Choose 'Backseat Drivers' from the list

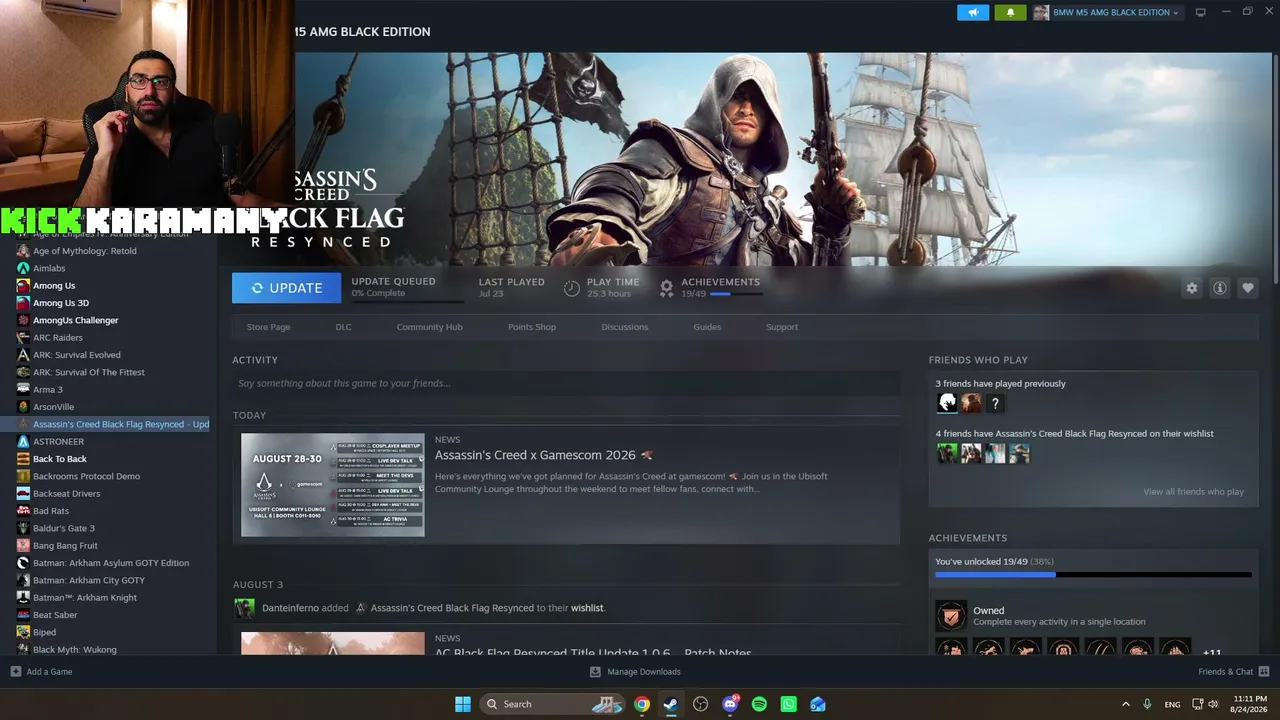67,494
